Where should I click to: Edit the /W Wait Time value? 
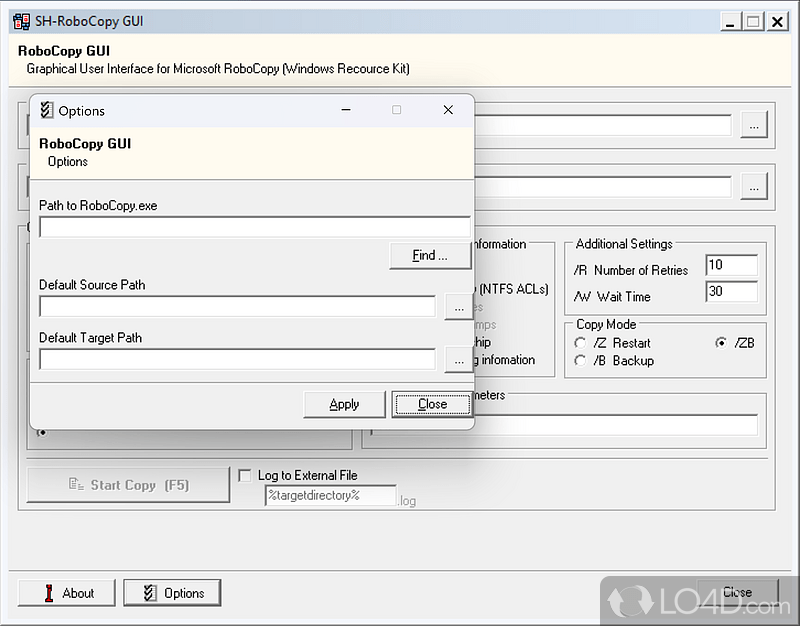[732, 291]
